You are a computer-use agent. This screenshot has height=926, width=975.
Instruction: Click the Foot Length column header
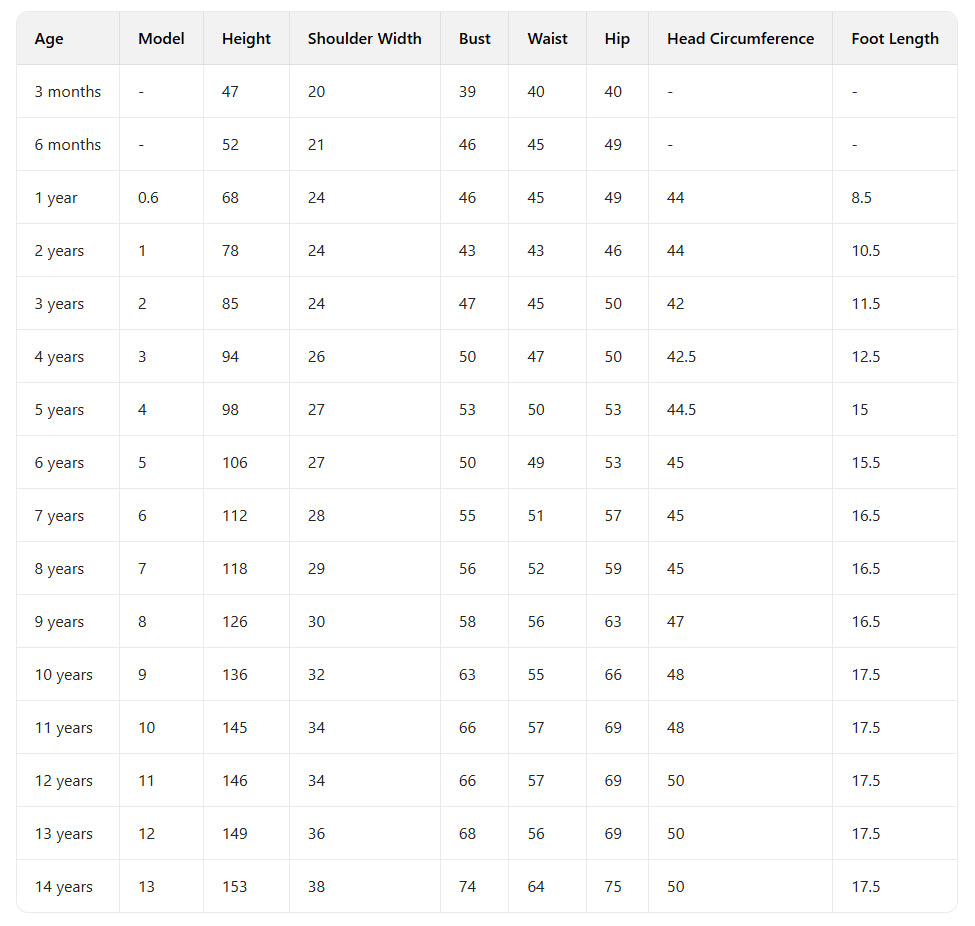[x=895, y=39]
